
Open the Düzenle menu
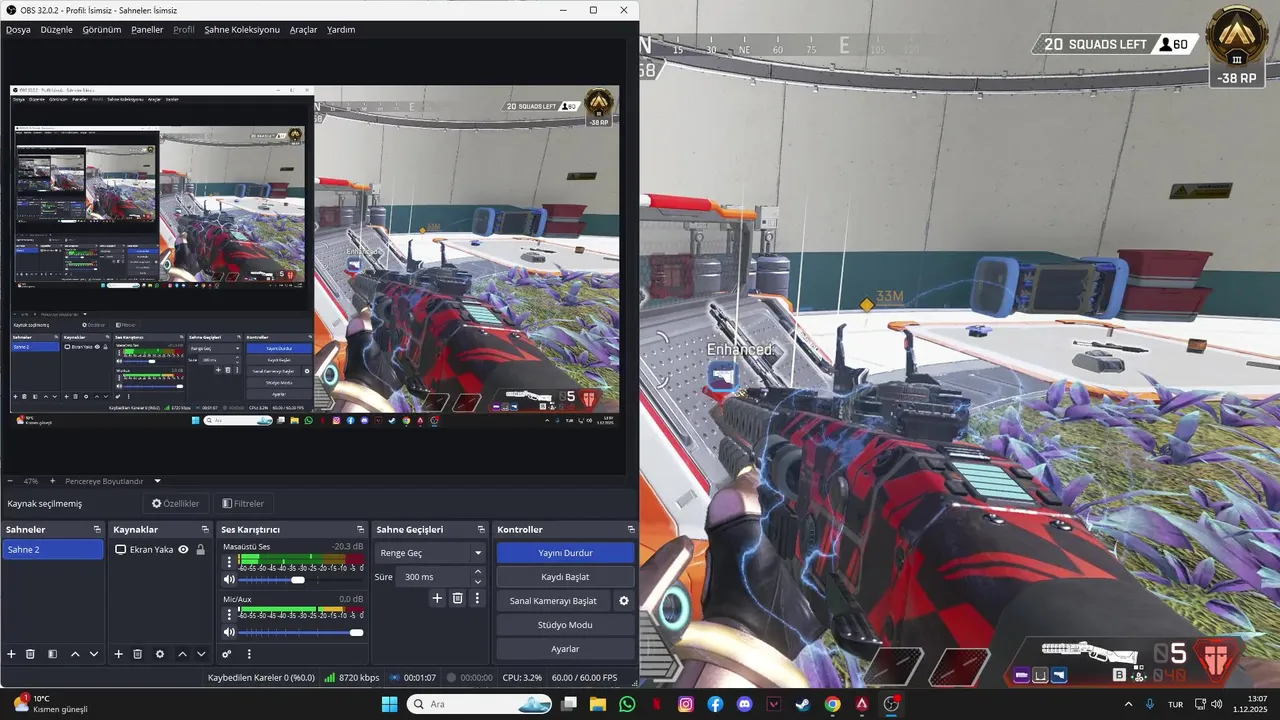pos(57,30)
